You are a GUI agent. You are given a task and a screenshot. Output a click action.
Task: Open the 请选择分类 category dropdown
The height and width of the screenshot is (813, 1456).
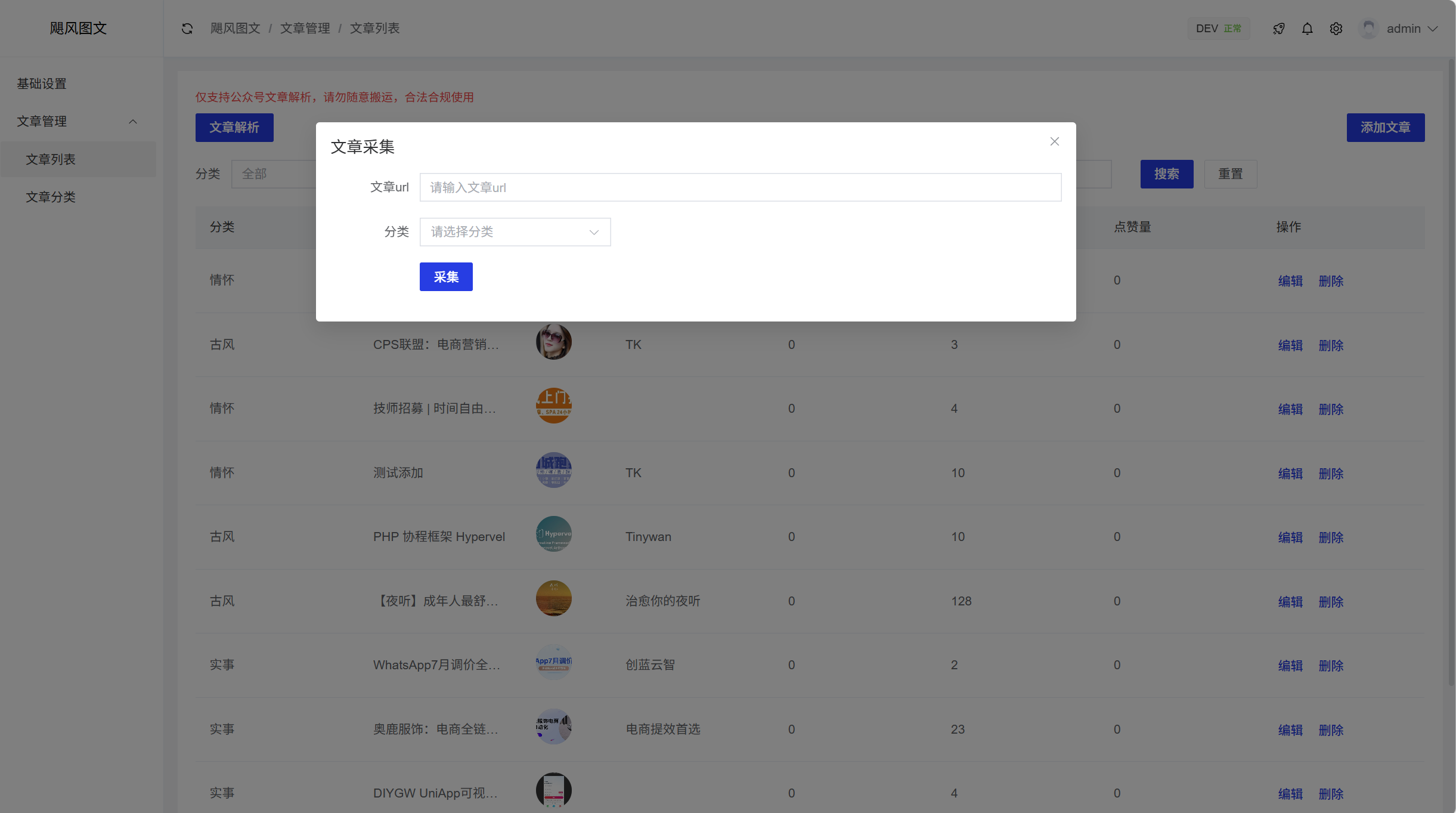click(515, 232)
